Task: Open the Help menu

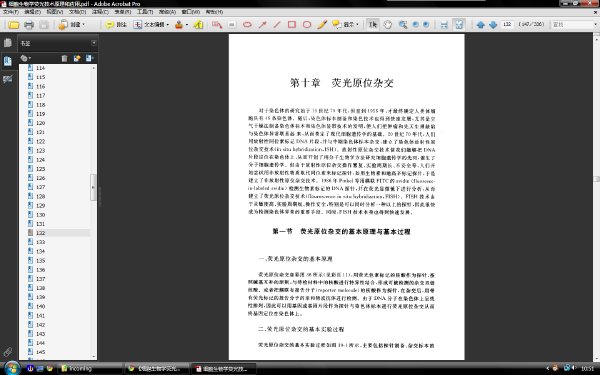Action: 214,12
